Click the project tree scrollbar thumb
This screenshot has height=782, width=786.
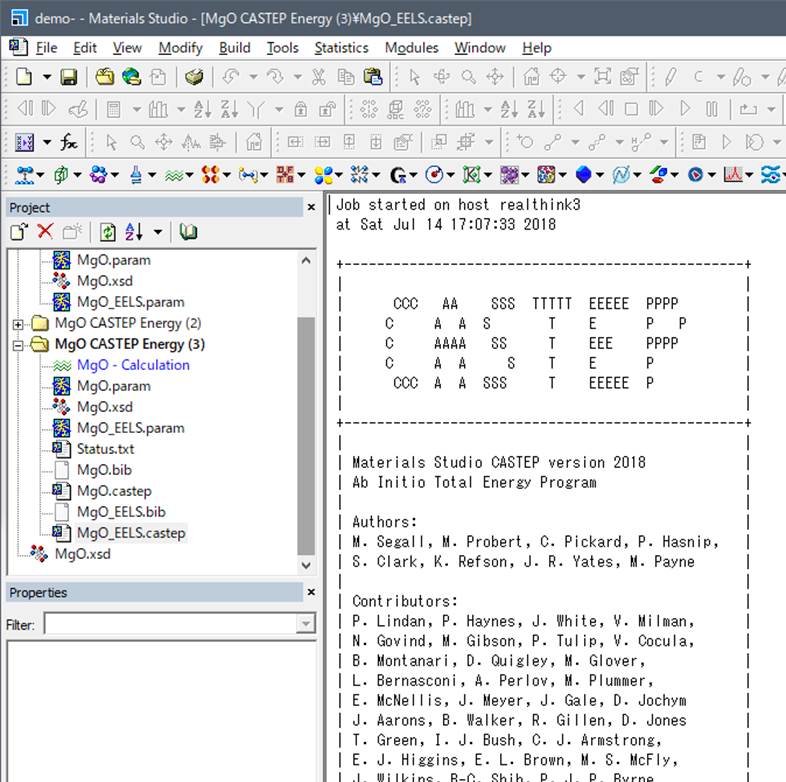tap(306, 436)
